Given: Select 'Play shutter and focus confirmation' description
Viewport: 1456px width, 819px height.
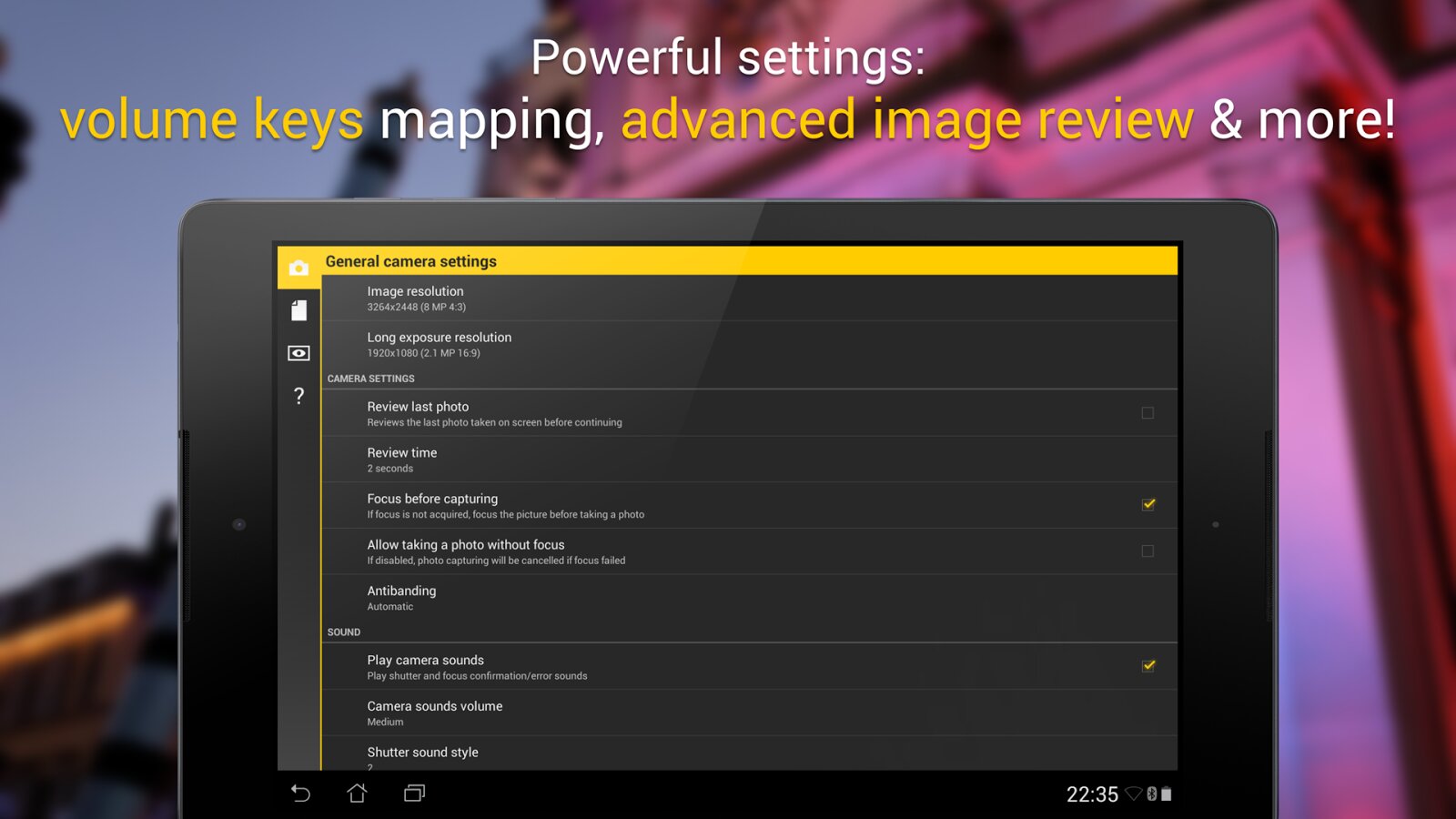Looking at the screenshot, I should click(477, 676).
